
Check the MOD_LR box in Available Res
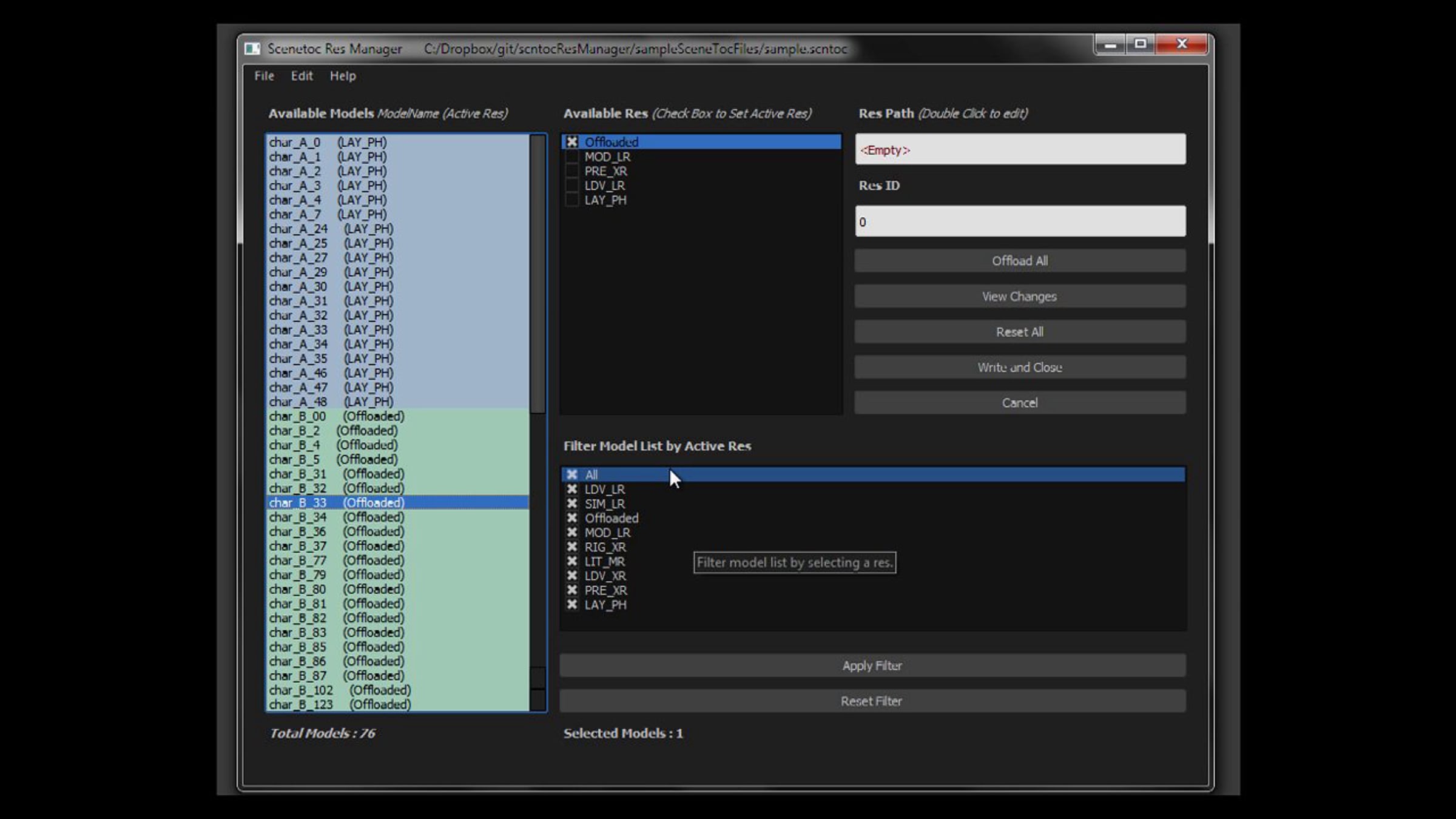571,157
